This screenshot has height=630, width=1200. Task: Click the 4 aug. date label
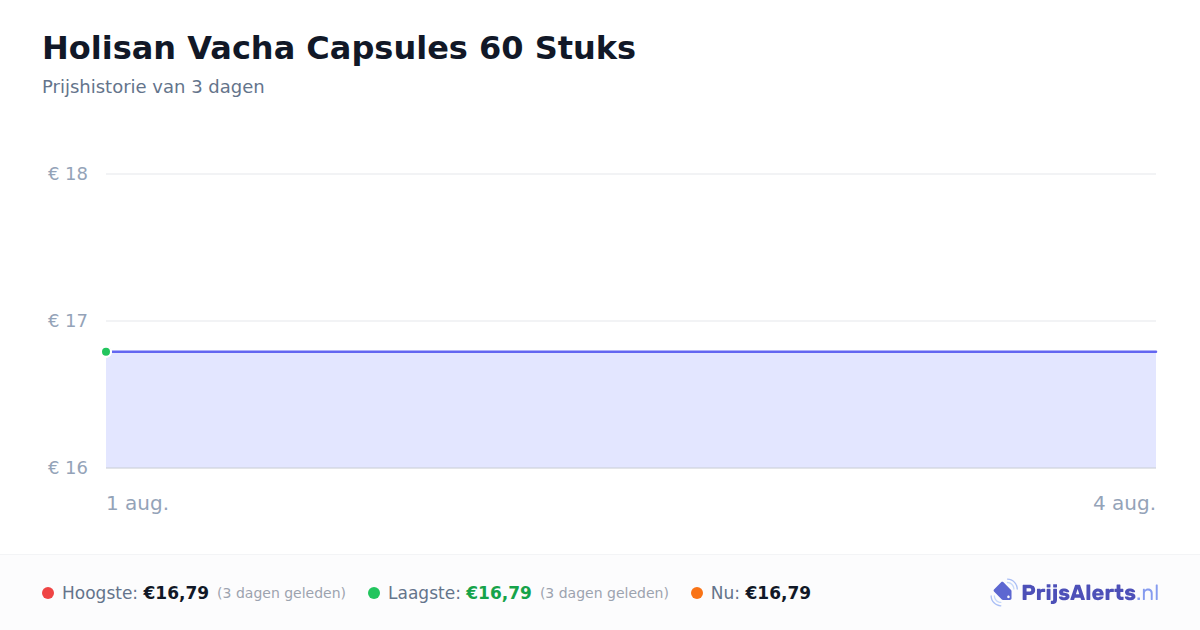(1124, 504)
